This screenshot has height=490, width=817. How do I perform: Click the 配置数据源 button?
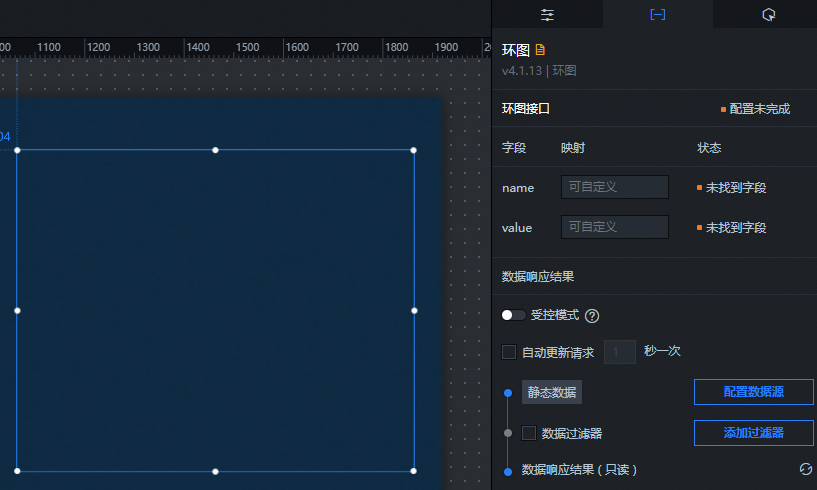[753, 392]
